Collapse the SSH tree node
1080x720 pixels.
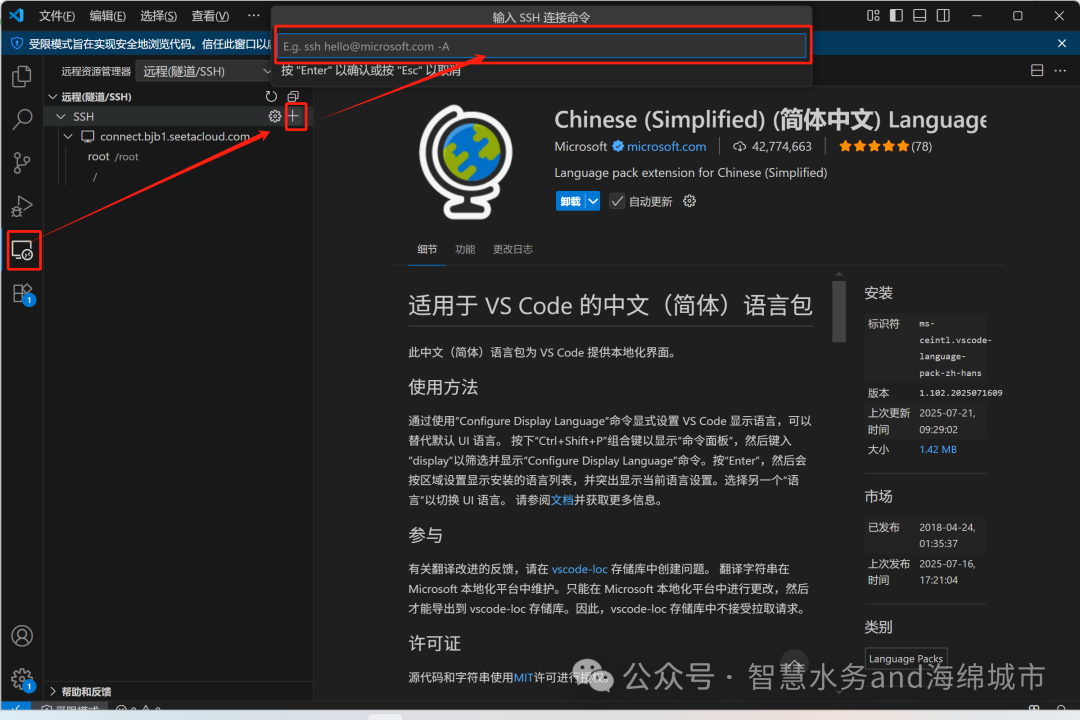pyautogui.click(x=61, y=116)
